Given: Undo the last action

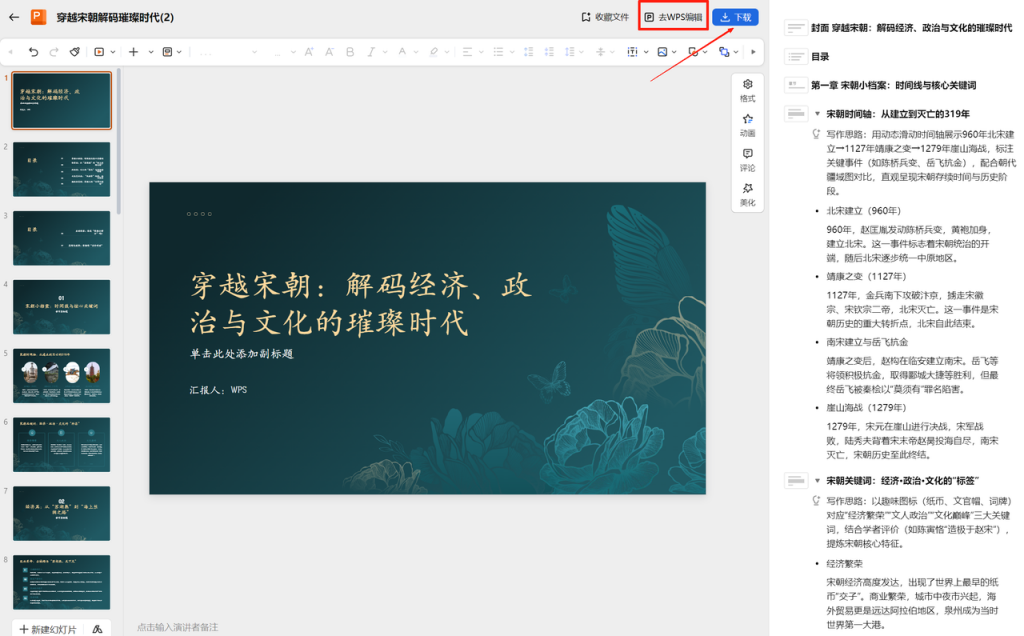Looking at the screenshot, I should (x=33, y=52).
